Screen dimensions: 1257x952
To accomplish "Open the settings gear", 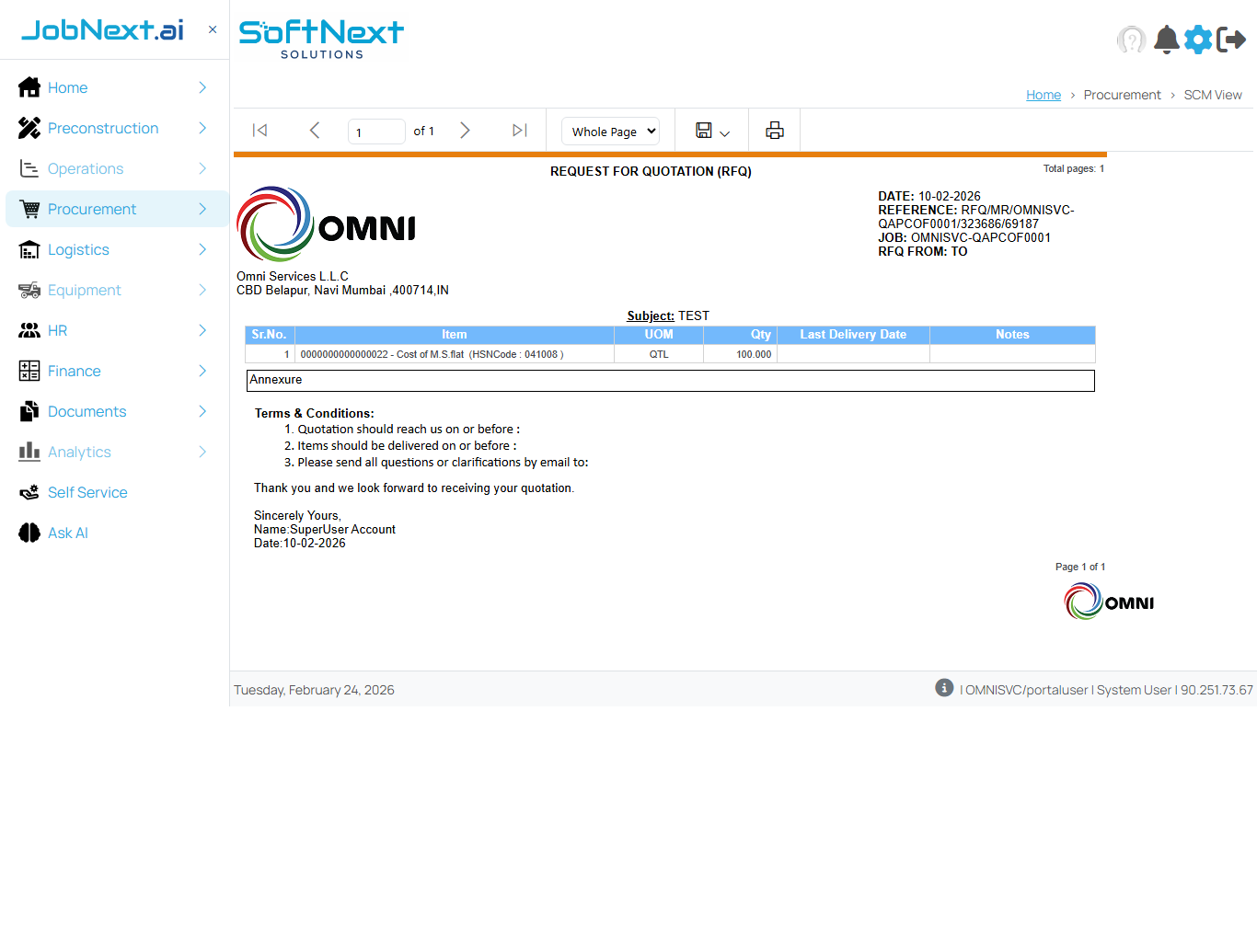I will tap(1198, 39).
